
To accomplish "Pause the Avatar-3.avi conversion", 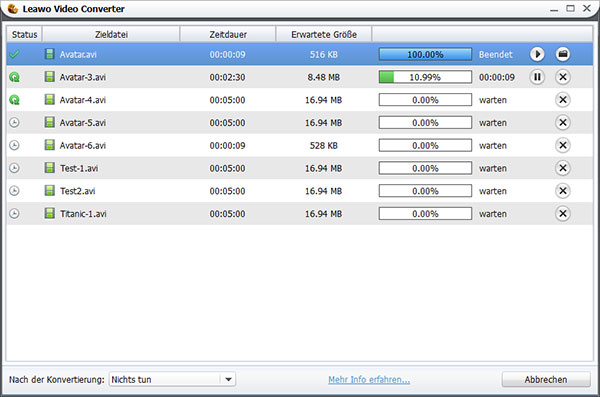I will tap(537, 77).
